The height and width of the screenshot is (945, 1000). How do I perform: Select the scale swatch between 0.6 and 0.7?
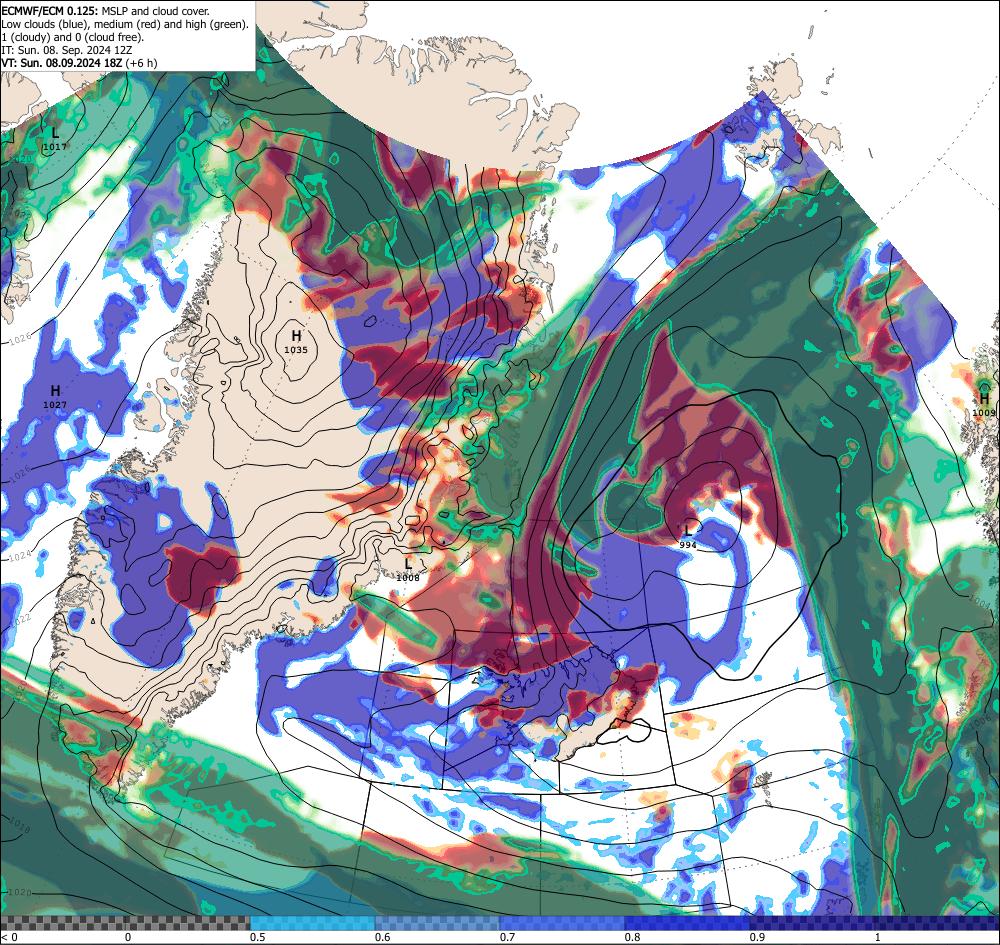[x=438, y=923]
